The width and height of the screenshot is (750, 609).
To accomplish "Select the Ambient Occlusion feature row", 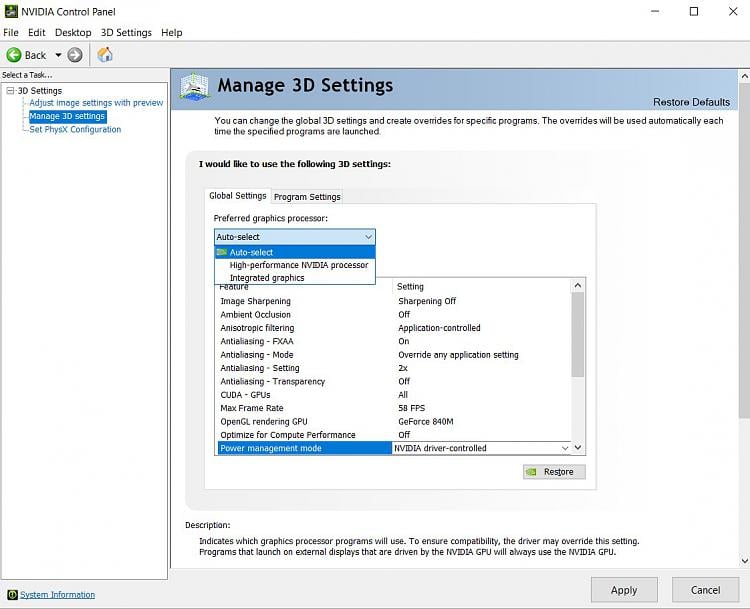I will [395, 315].
